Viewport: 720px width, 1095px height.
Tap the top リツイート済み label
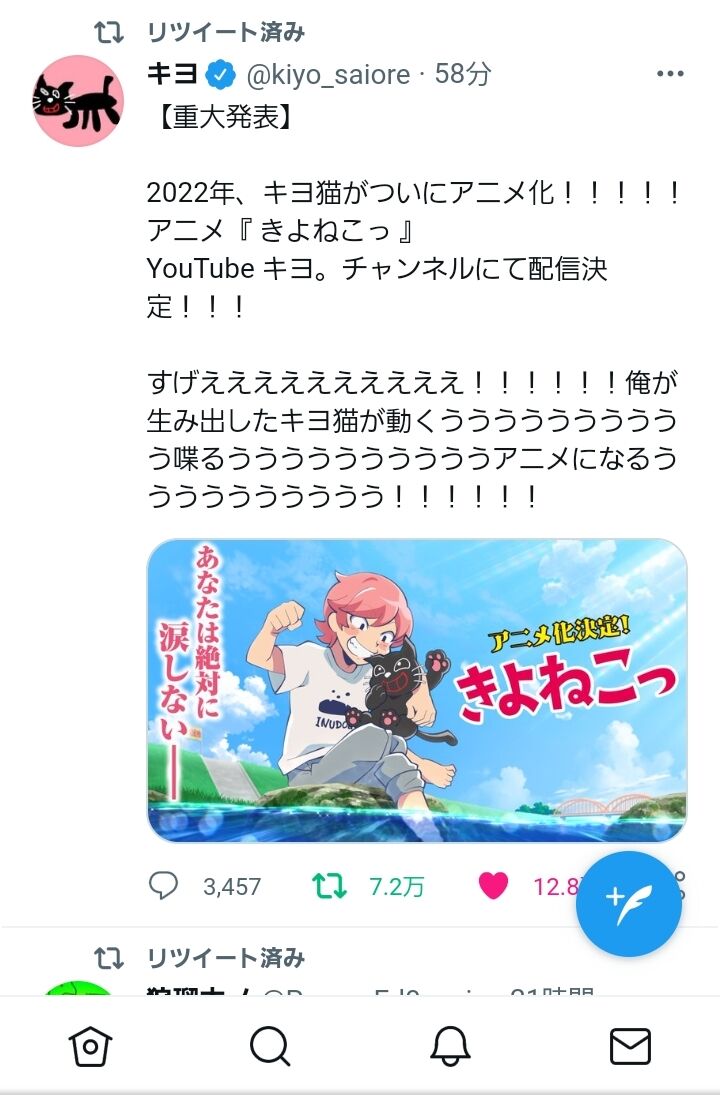point(226,32)
